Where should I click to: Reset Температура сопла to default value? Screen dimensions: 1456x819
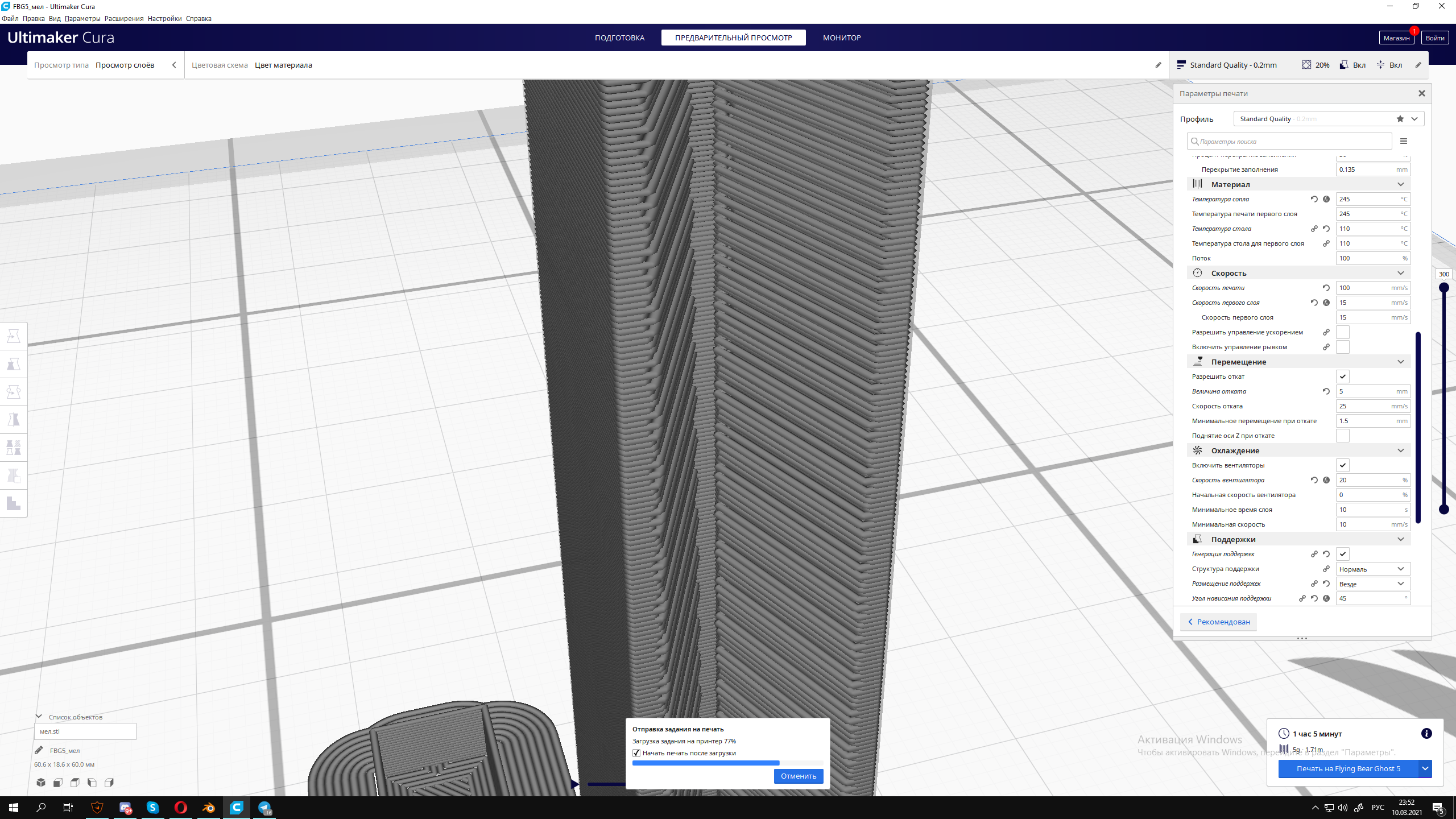coord(1314,199)
